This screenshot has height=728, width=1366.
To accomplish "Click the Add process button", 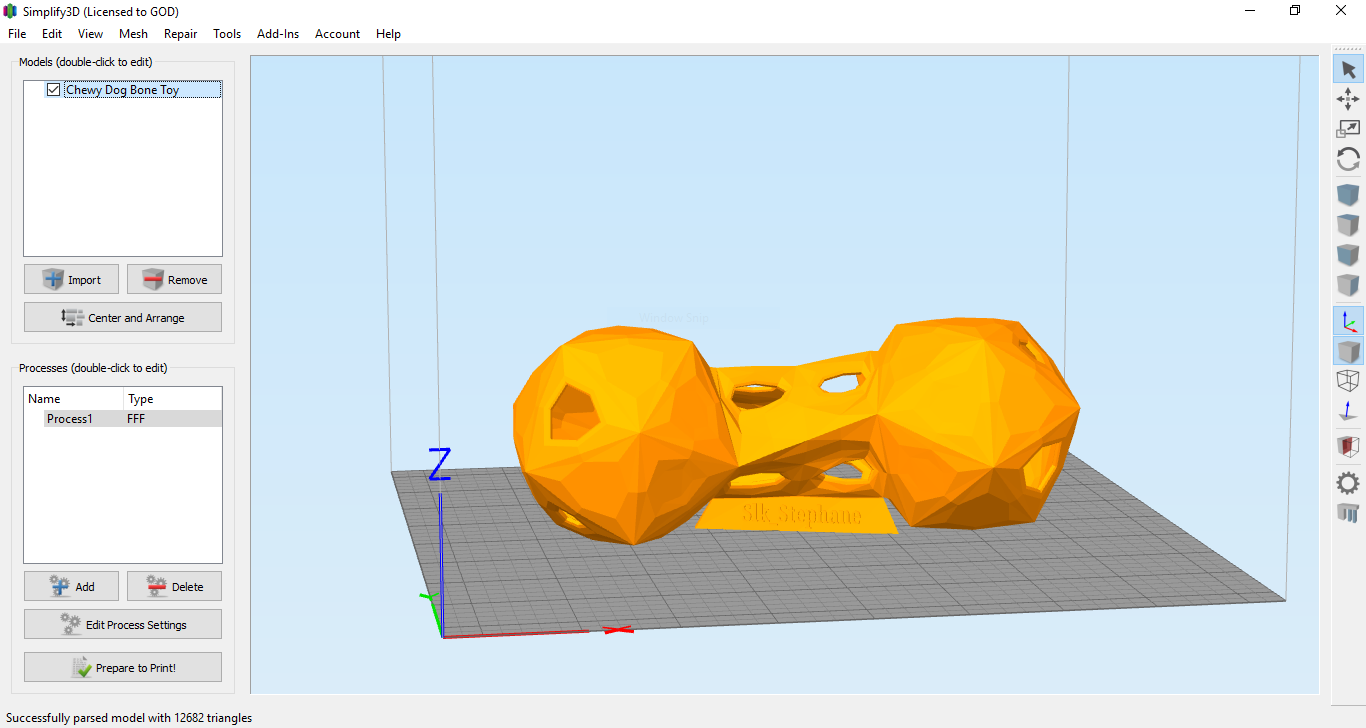I will 72,586.
